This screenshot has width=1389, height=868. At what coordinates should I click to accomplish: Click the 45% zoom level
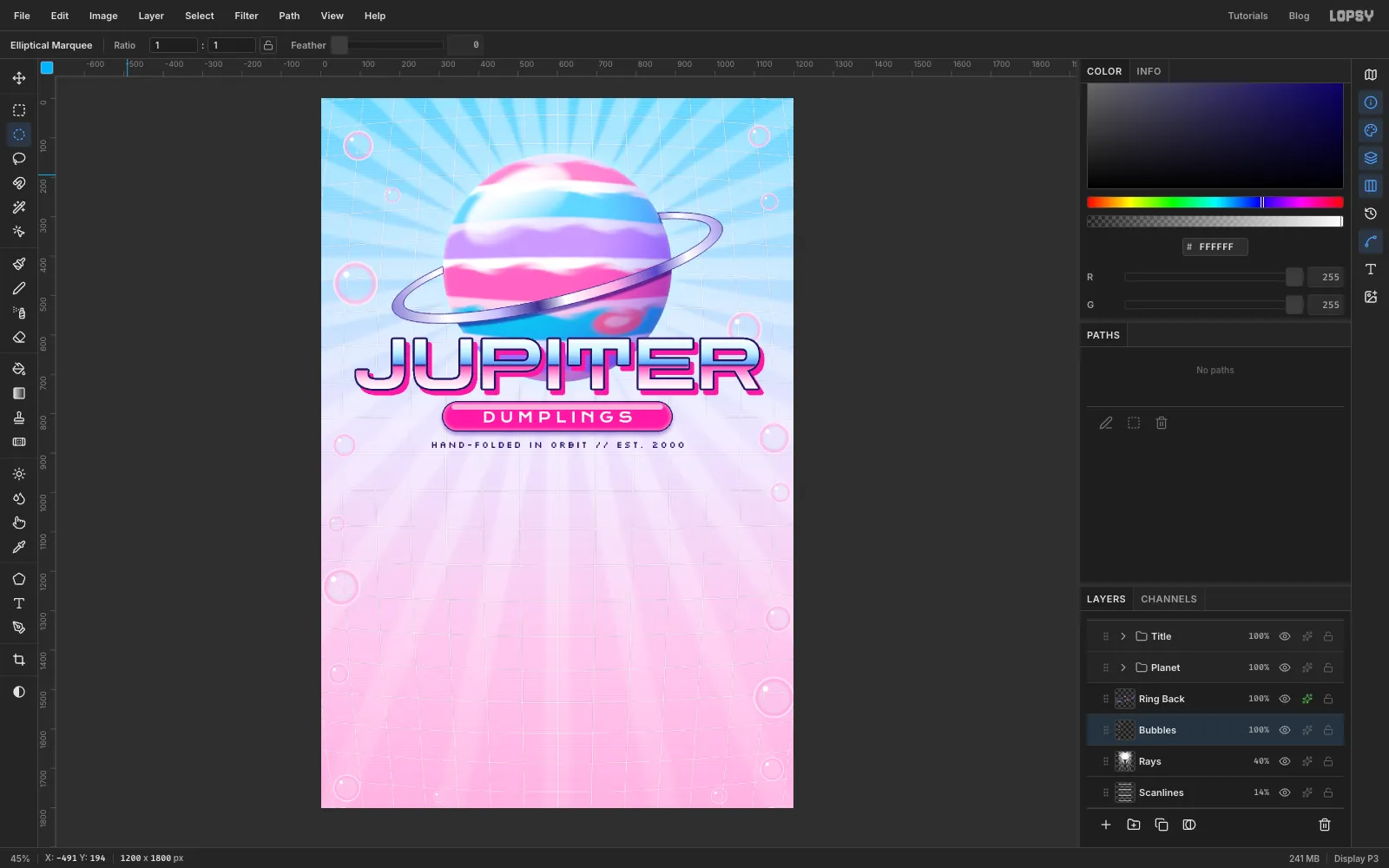click(x=20, y=858)
